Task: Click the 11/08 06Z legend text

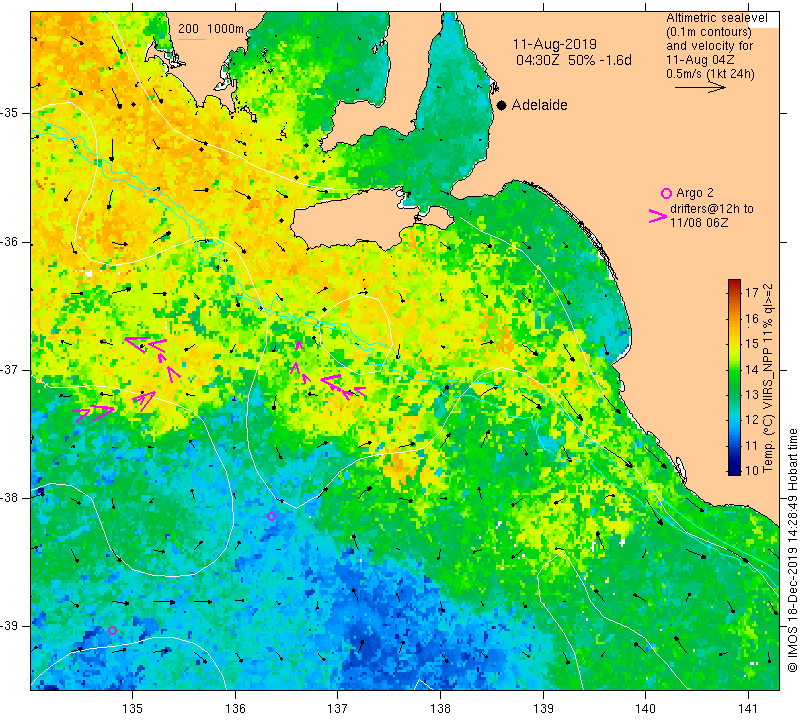Action: pos(698,222)
